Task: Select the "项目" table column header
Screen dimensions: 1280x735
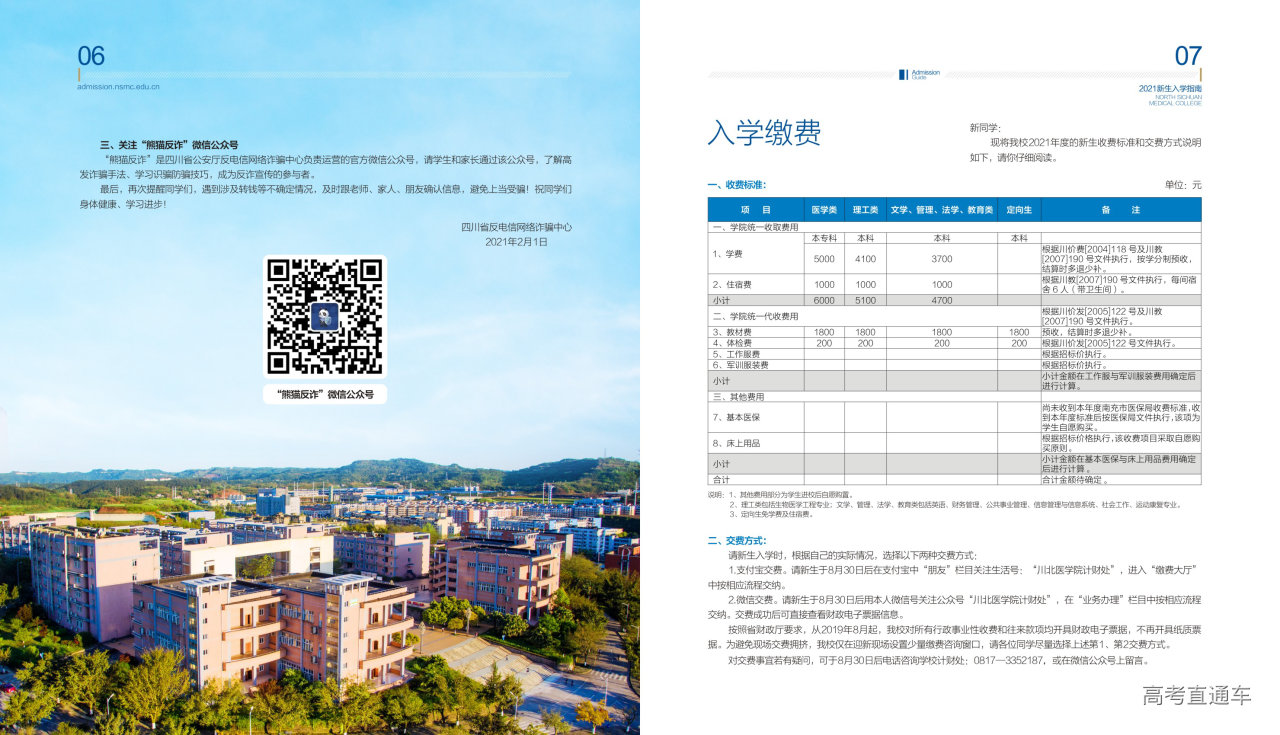Action: 756,210
